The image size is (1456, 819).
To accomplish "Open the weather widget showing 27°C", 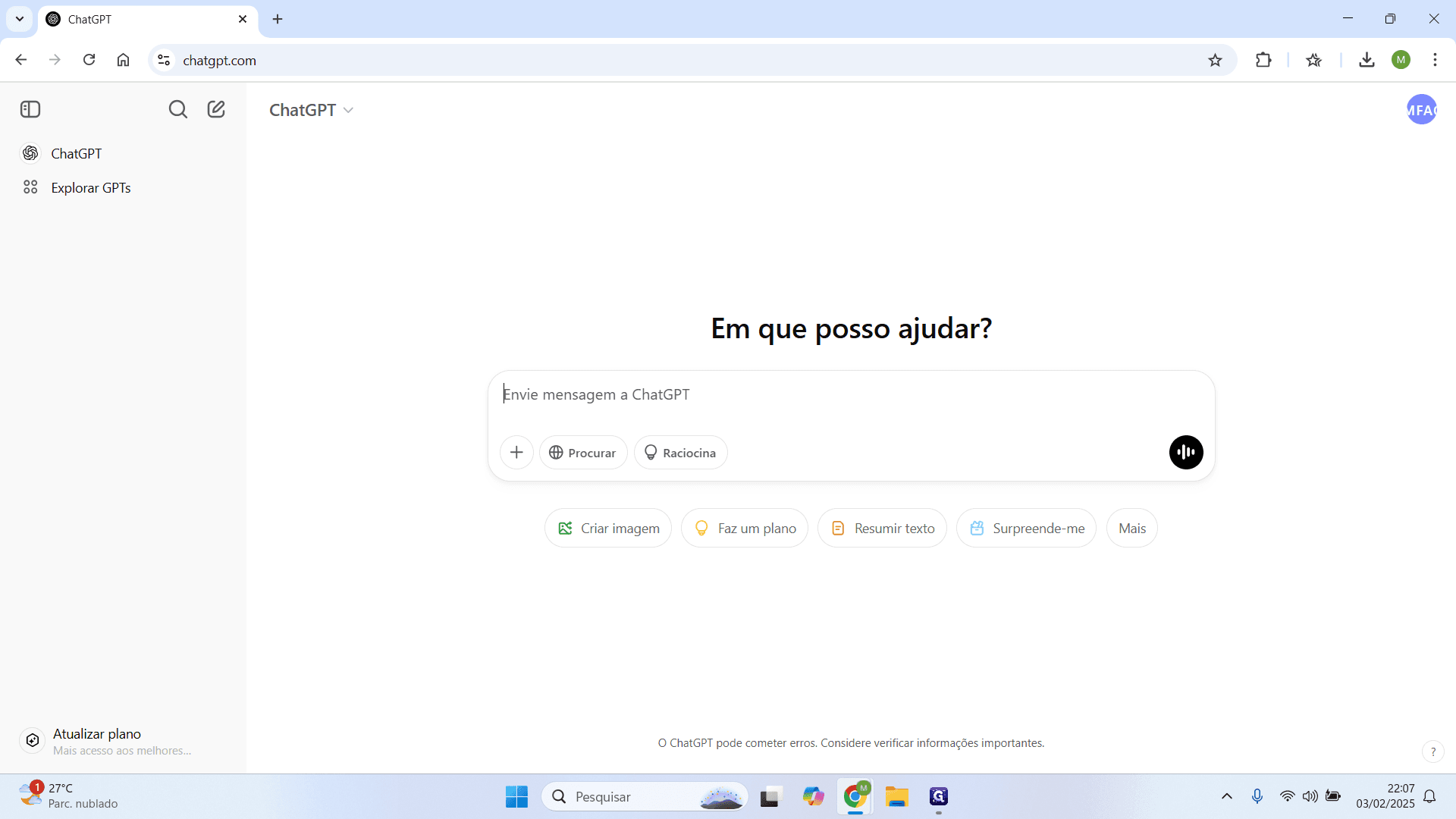I will [x=70, y=796].
